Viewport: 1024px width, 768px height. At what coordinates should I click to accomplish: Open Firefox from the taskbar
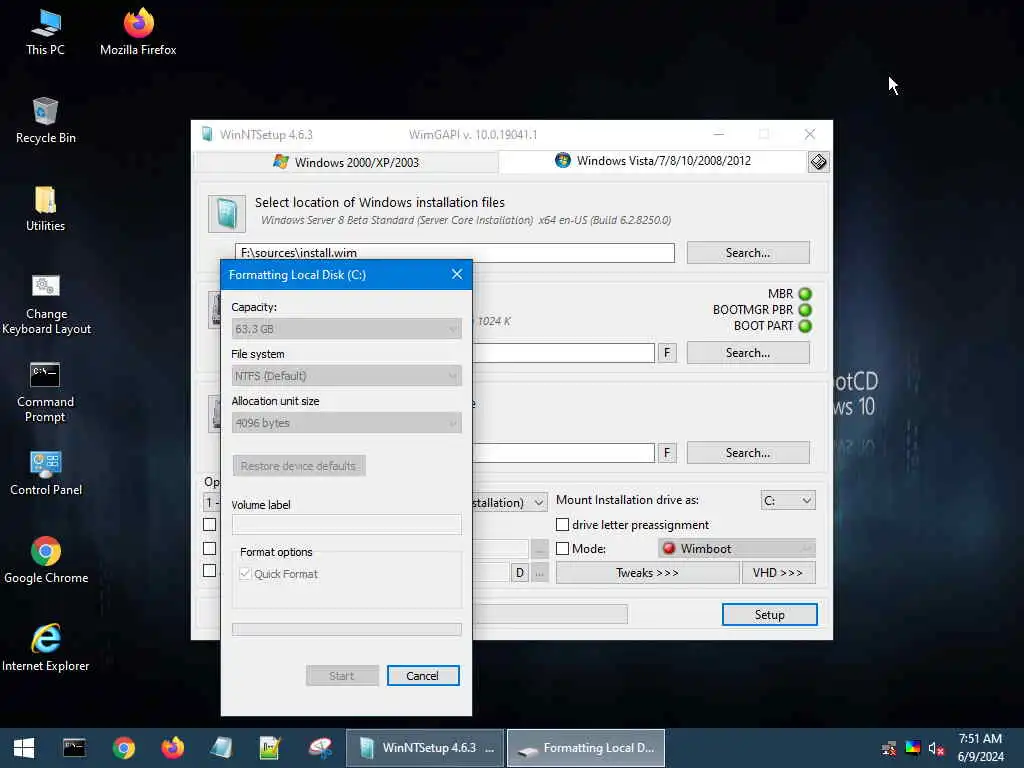[172, 748]
